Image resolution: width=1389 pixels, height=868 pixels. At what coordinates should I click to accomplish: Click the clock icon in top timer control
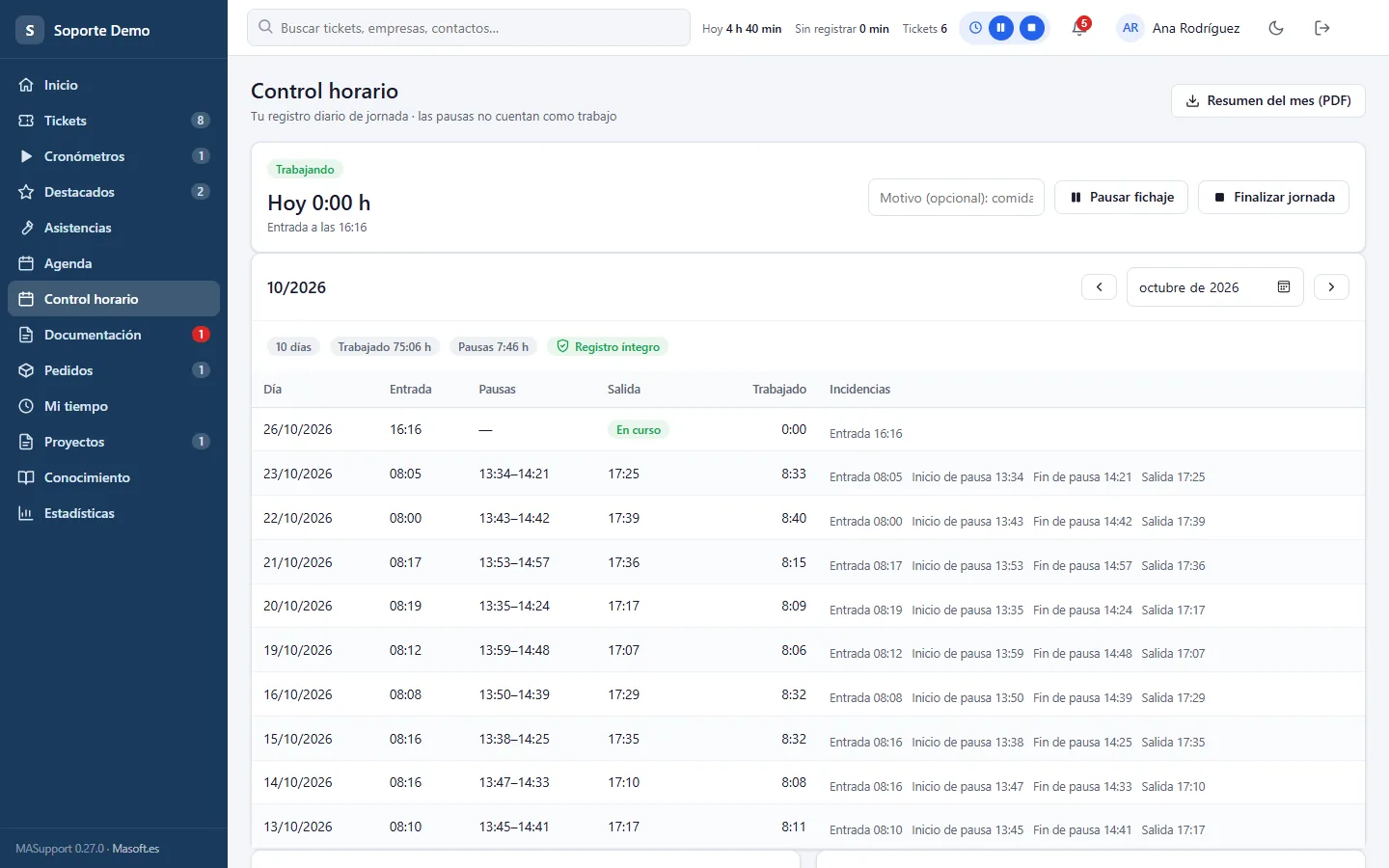pyautogui.click(x=975, y=28)
